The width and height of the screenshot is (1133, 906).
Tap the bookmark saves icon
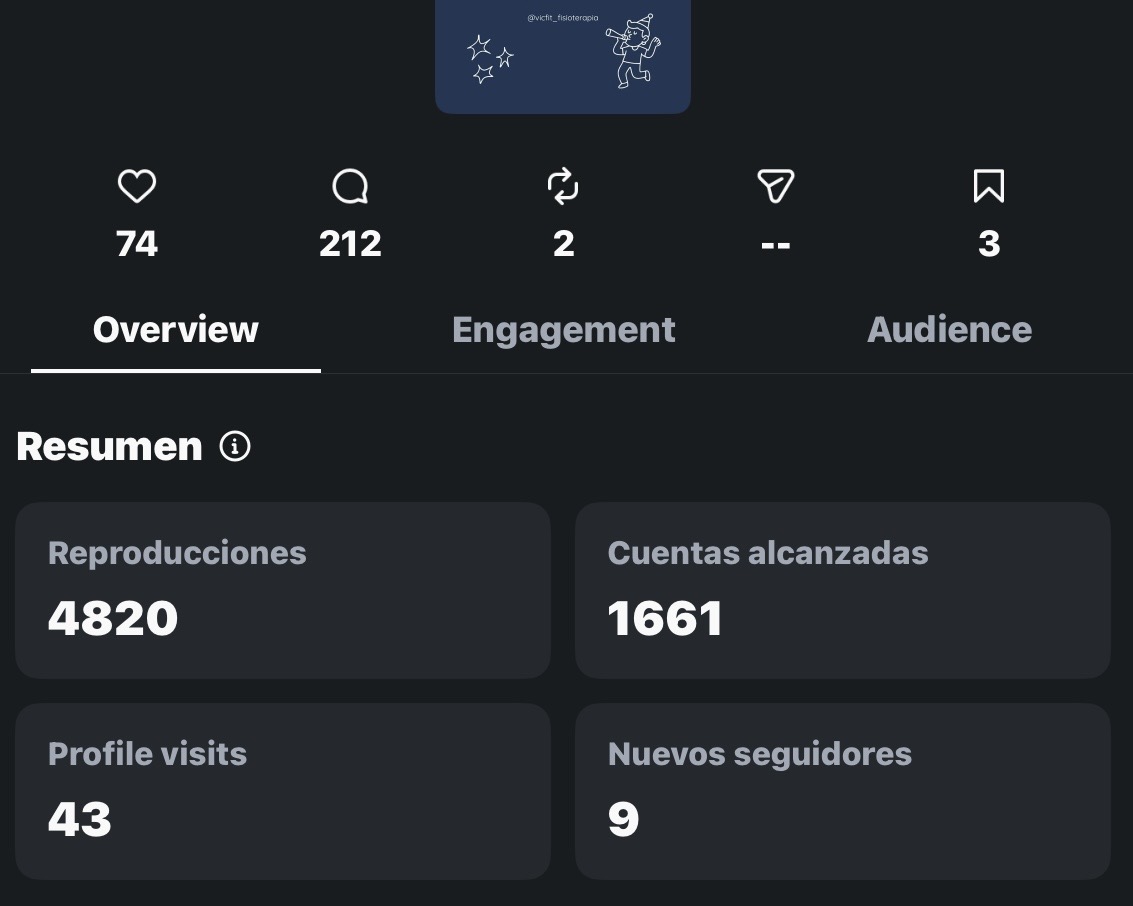tap(988, 186)
